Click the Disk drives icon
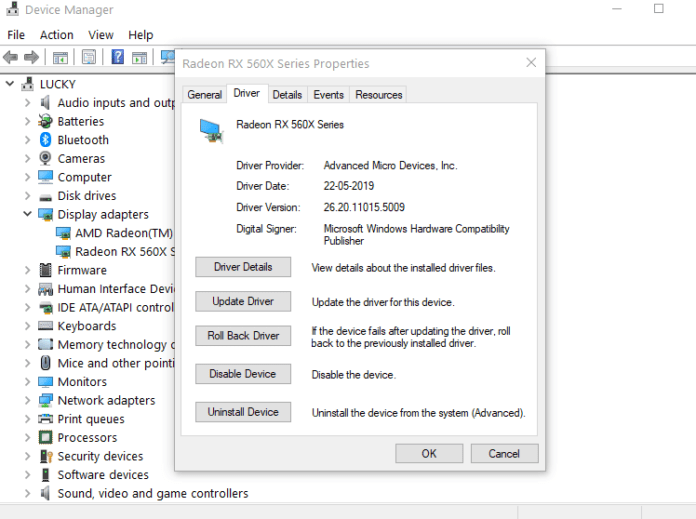 click(x=45, y=197)
